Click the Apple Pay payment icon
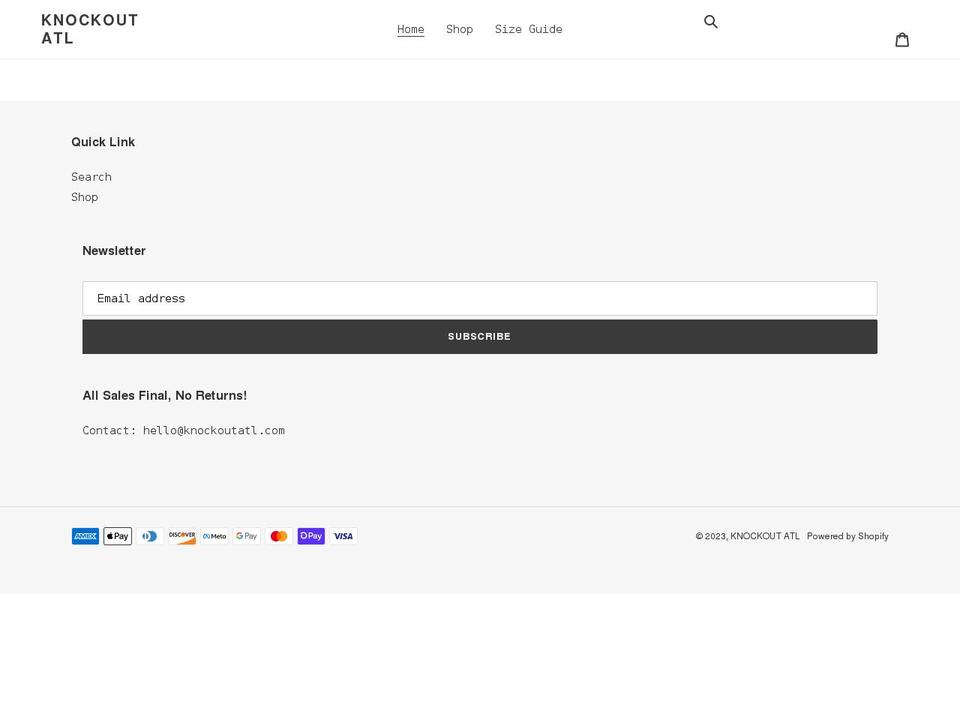 point(117,536)
